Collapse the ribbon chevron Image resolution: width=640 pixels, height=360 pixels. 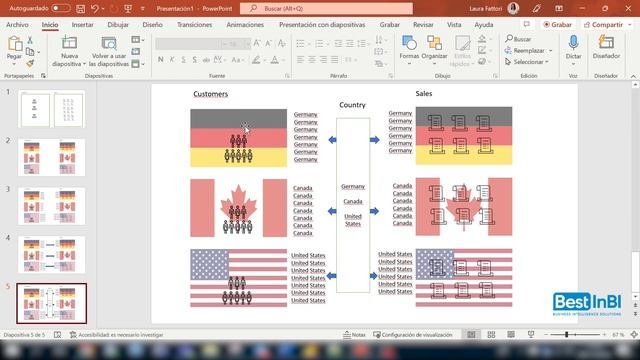pos(633,76)
